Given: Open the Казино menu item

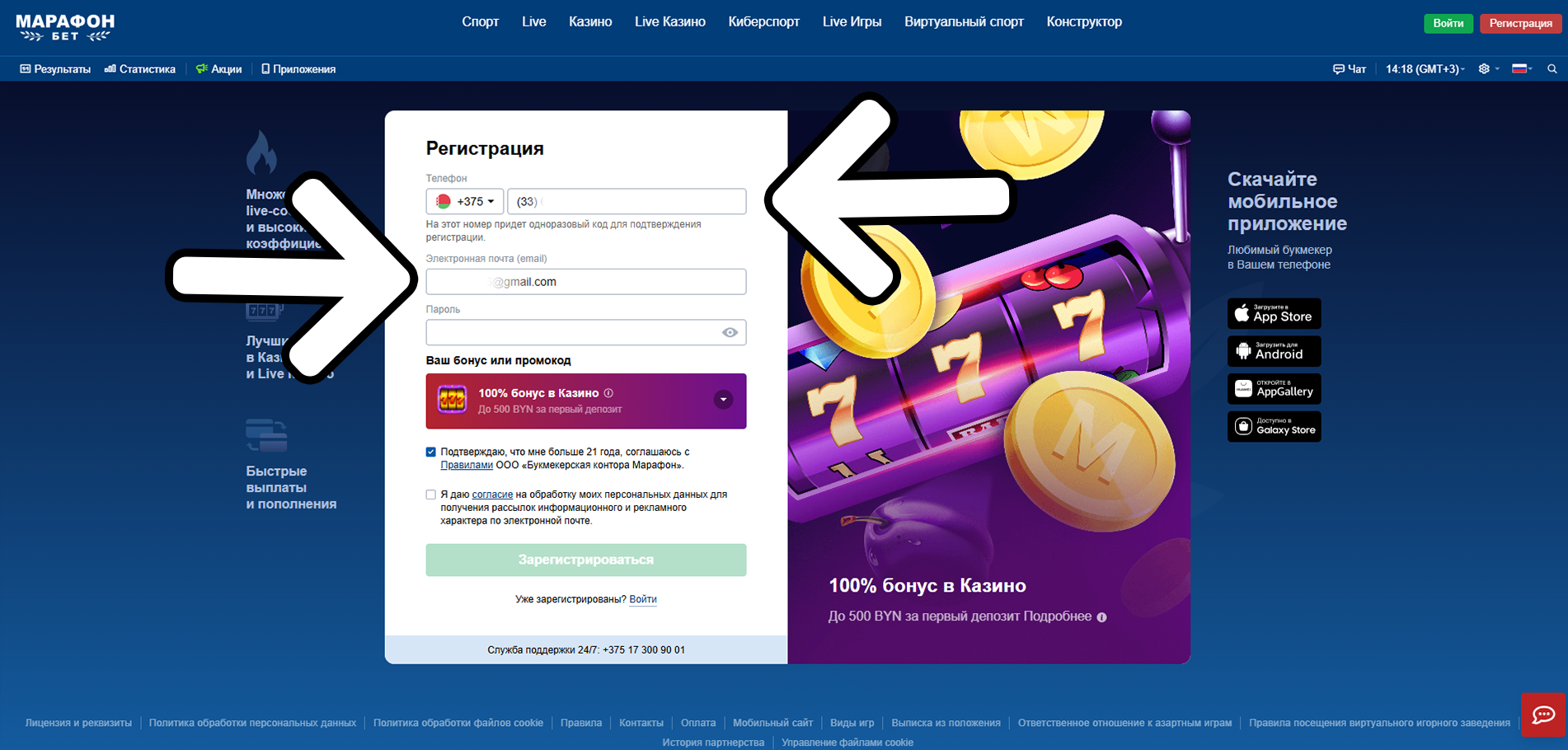Looking at the screenshot, I should point(590,22).
